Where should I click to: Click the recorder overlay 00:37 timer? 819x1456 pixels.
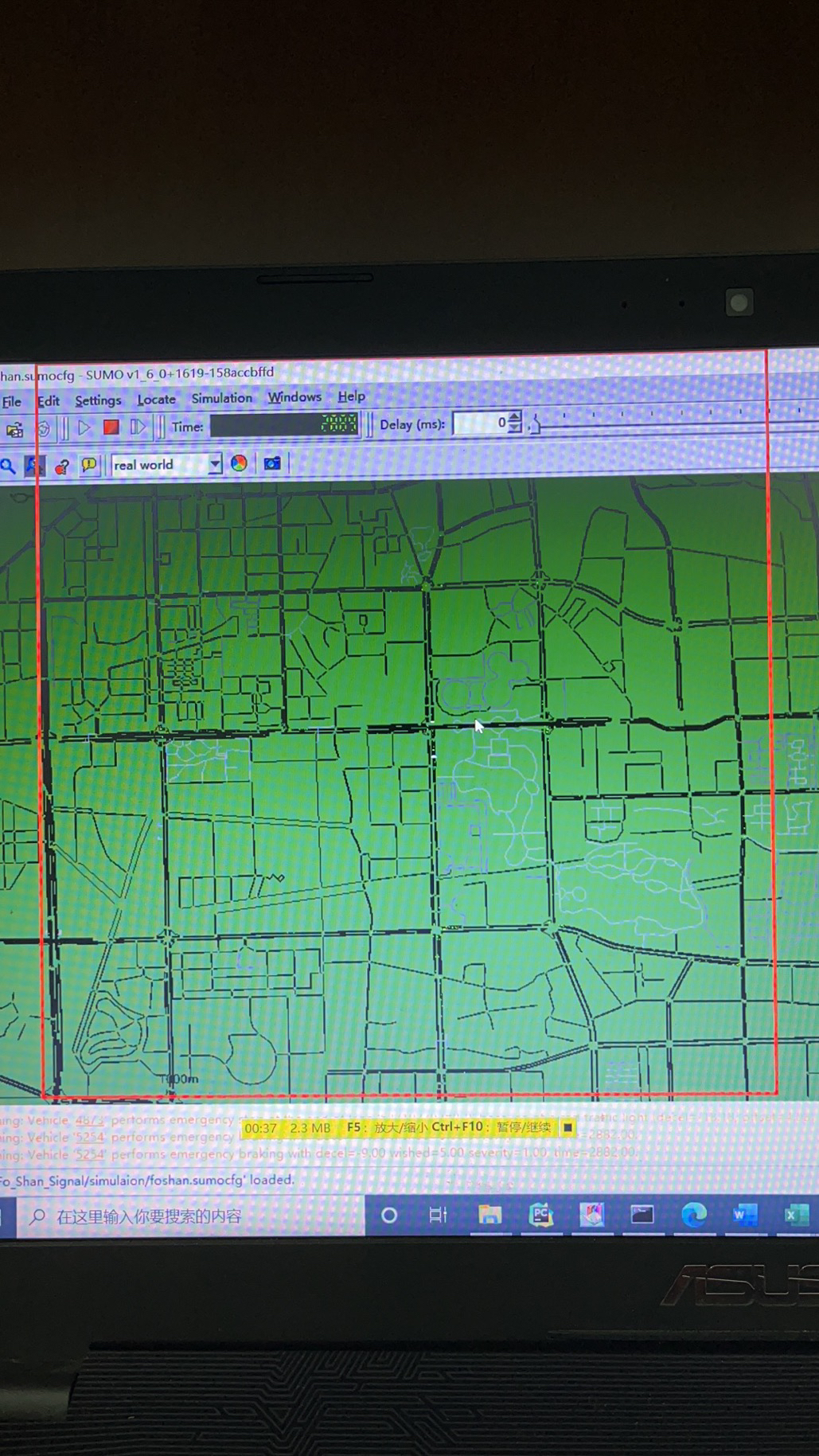(260, 1128)
